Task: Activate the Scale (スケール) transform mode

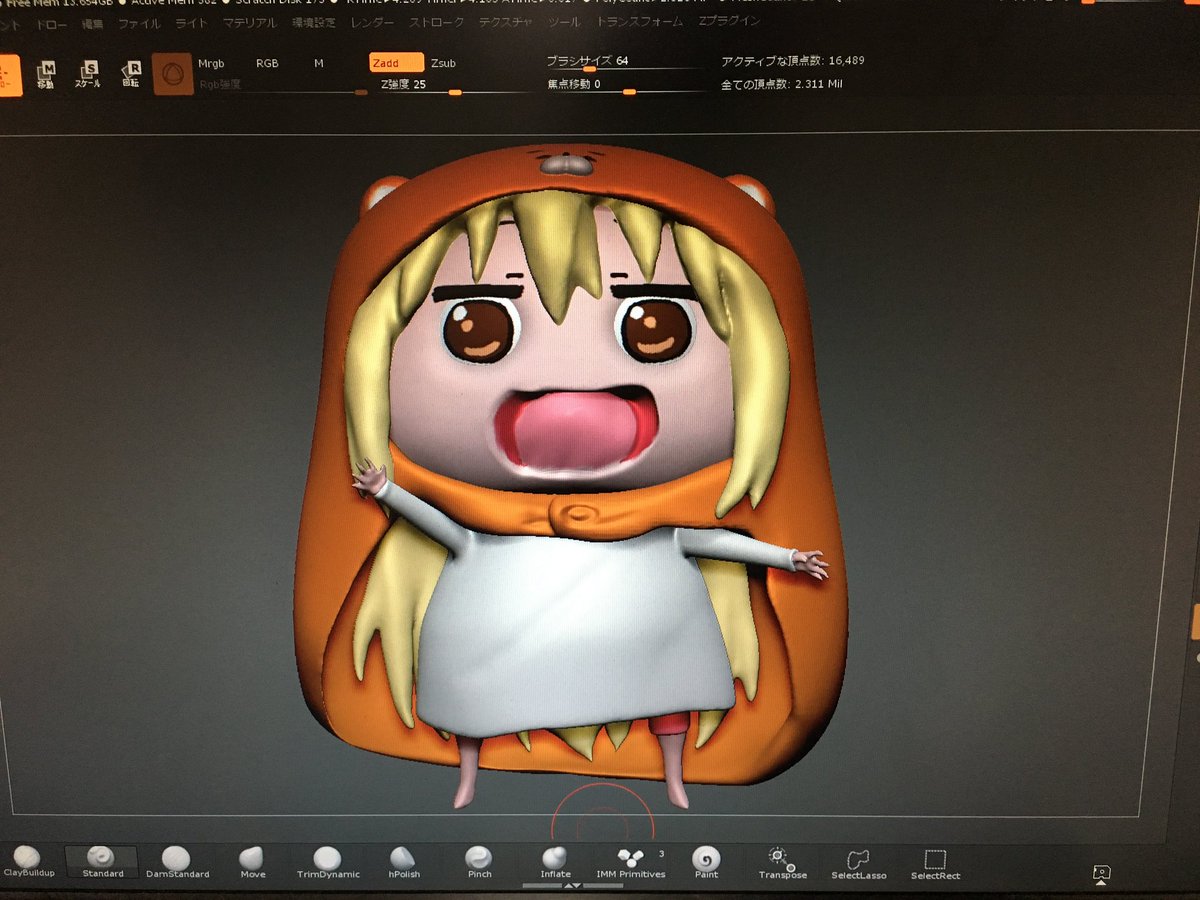Action: tap(89, 75)
